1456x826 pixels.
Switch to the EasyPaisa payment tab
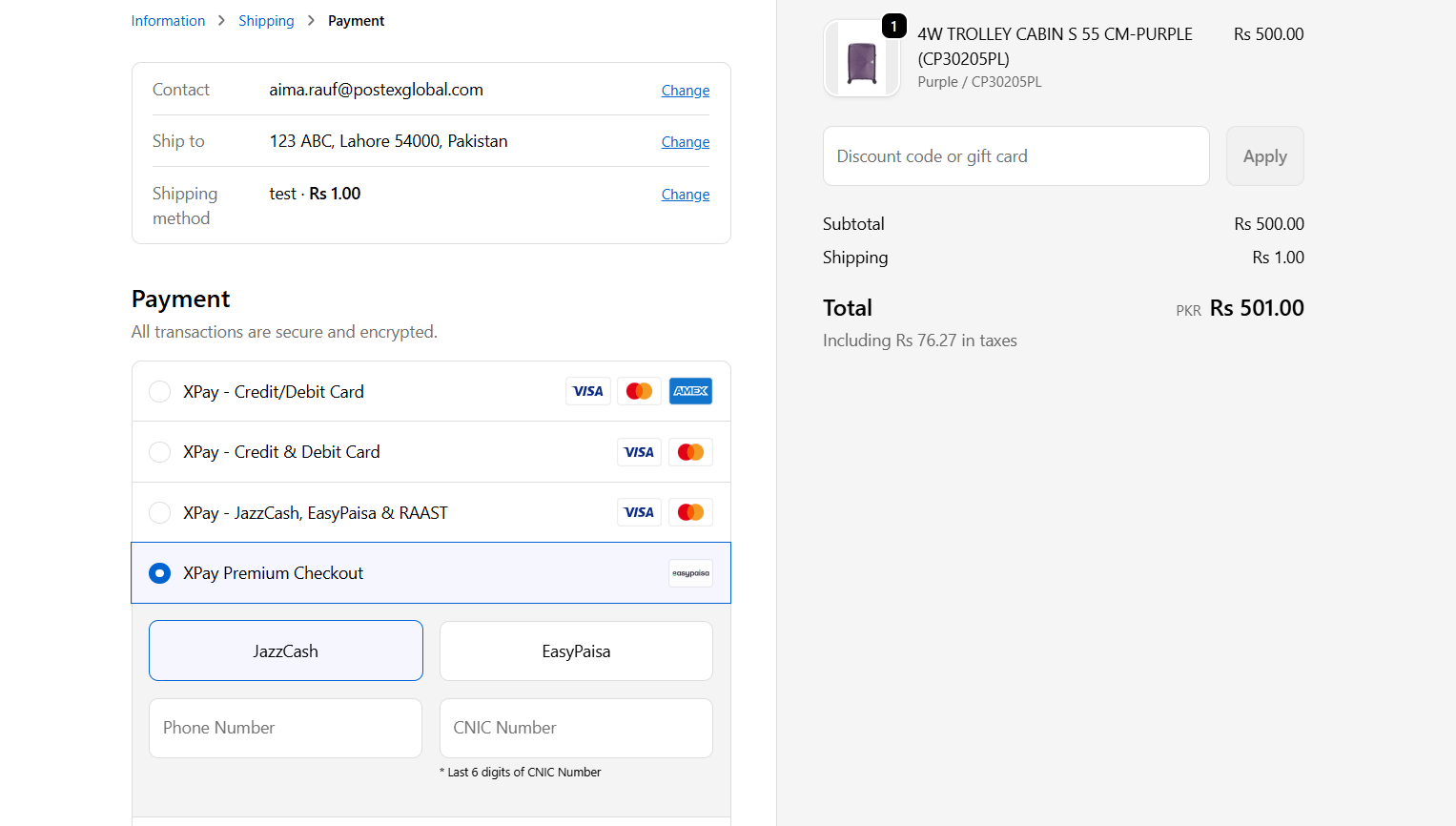[576, 650]
